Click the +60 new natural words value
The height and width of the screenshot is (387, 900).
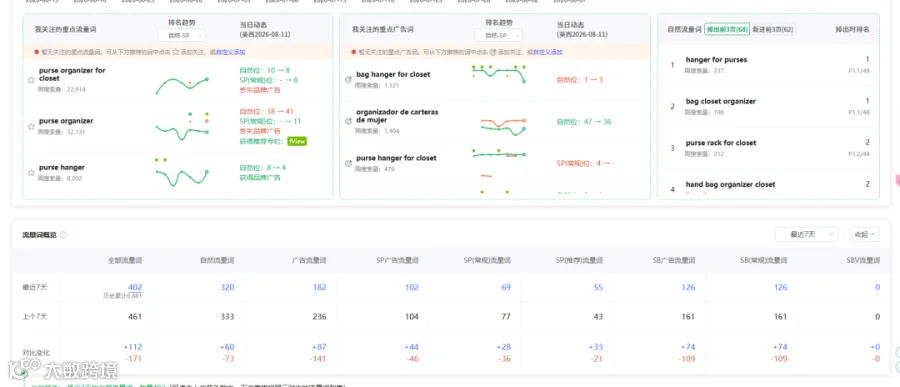click(226, 347)
